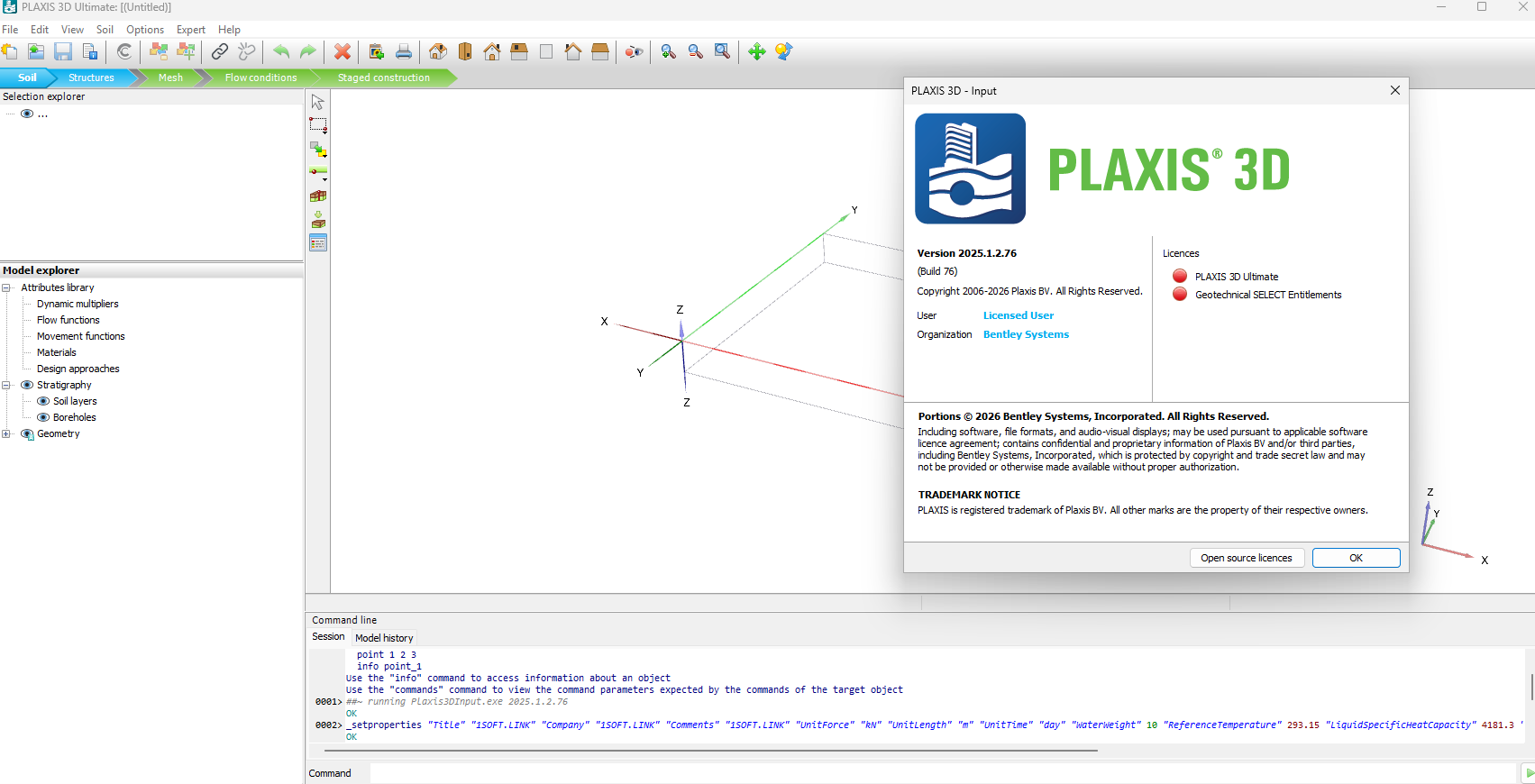Click the first house-shaped perspective view icon

point(438,51)
